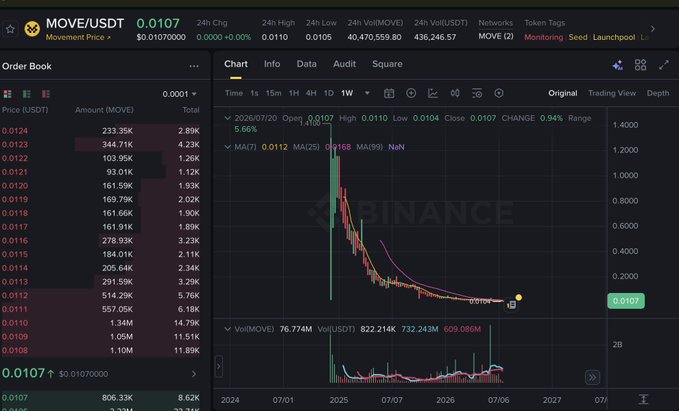
Task: Show sell orders only view
Action: (x=45, y=94)
